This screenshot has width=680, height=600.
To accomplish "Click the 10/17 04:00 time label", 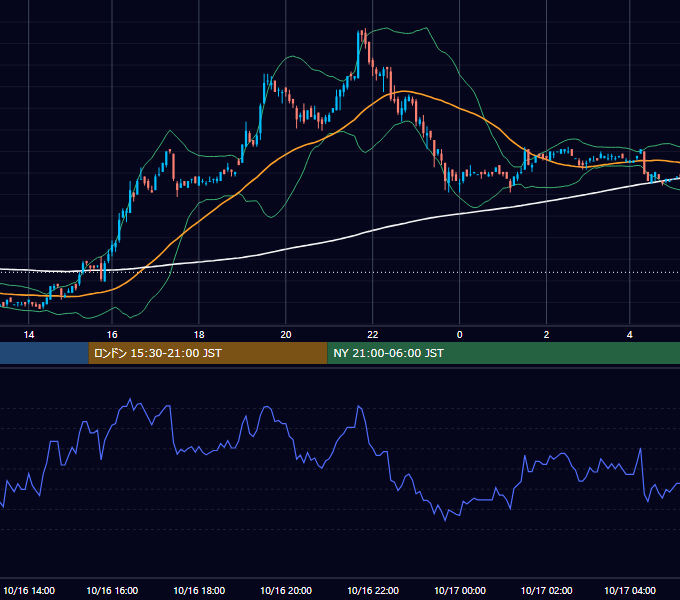I will pyautogui.click(x=630, y=590).
